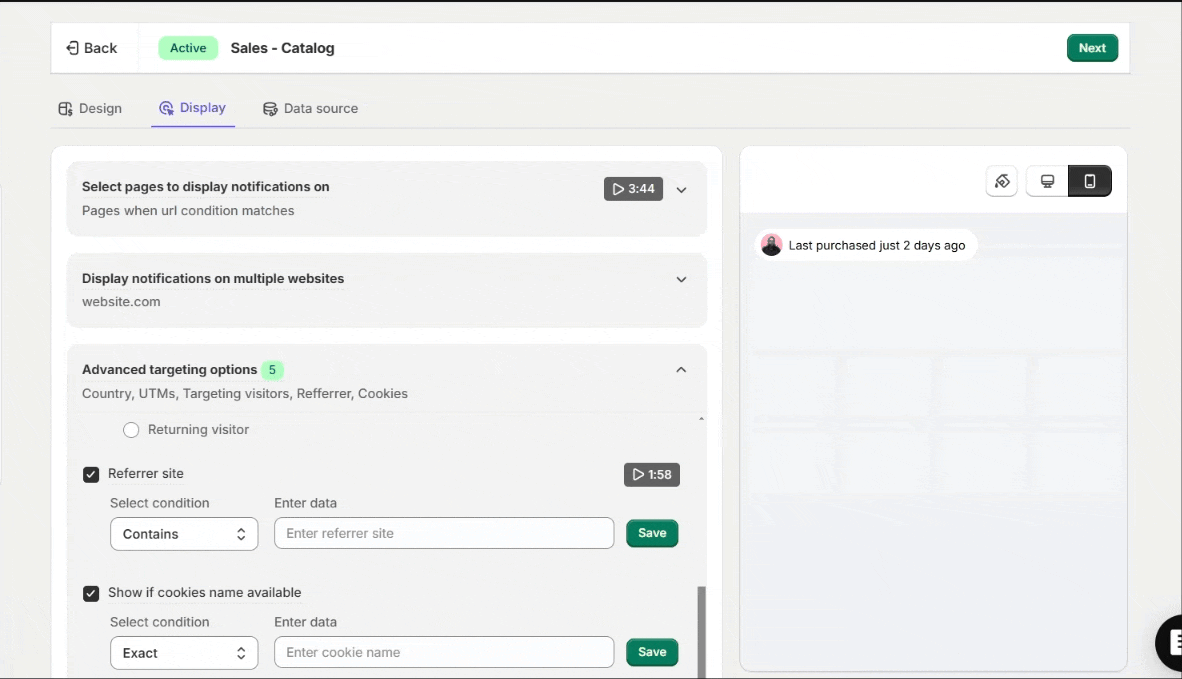
Task: Click the paint bucket background icon
Action: pos(1002,181)
